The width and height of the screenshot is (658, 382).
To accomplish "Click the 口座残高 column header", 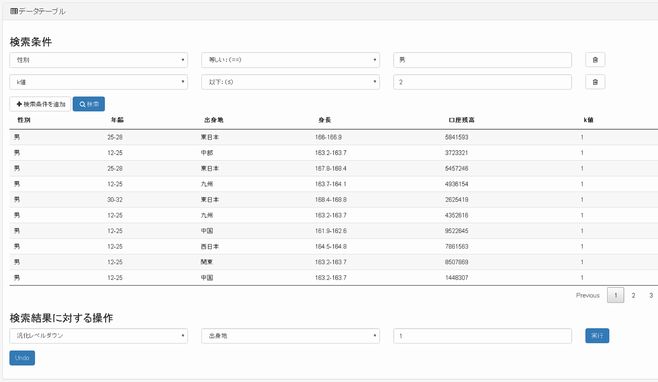I will [461, 120].
